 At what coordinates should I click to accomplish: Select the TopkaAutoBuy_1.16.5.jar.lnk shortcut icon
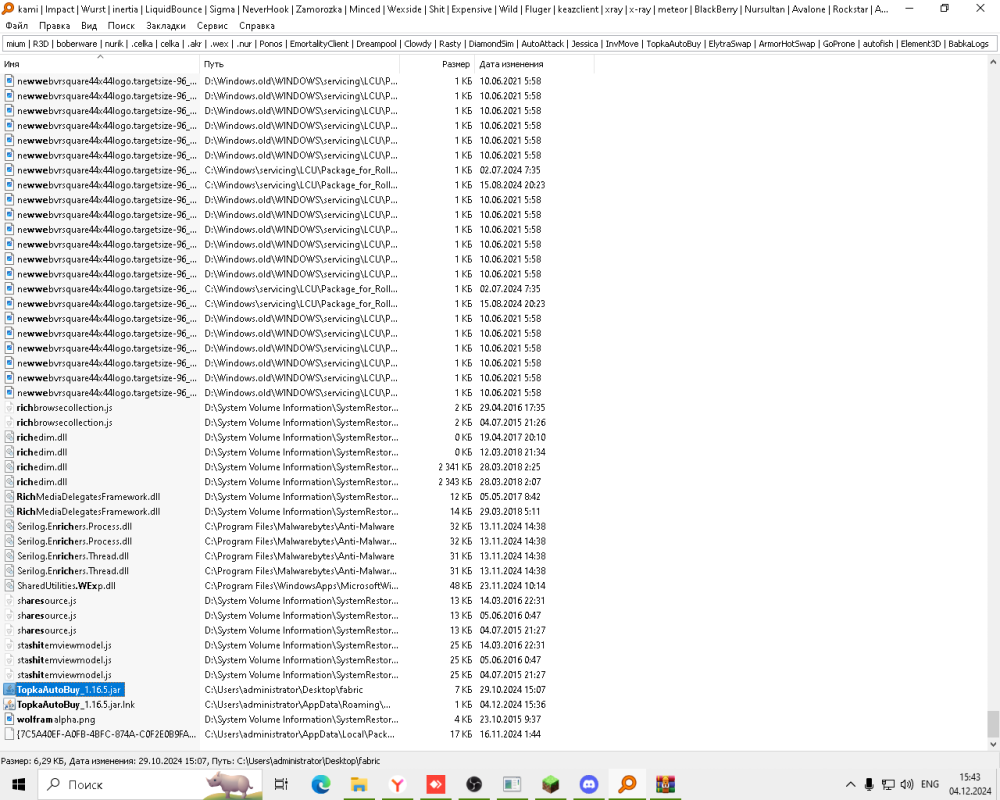(9, 704)
